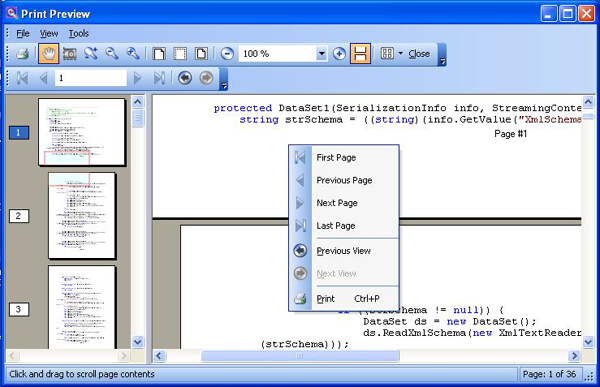The height and width of the screenshot is (387, 600).
Task: Choose Previous Page in context menu
Action: click(344, 180)
